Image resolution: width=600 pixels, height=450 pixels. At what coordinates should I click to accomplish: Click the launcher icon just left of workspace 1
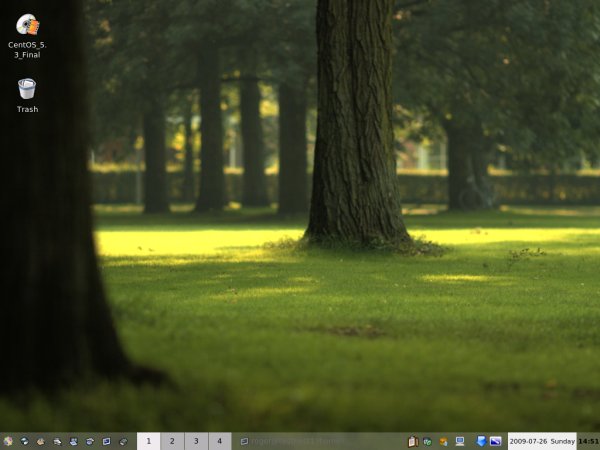tap(123, 441)
